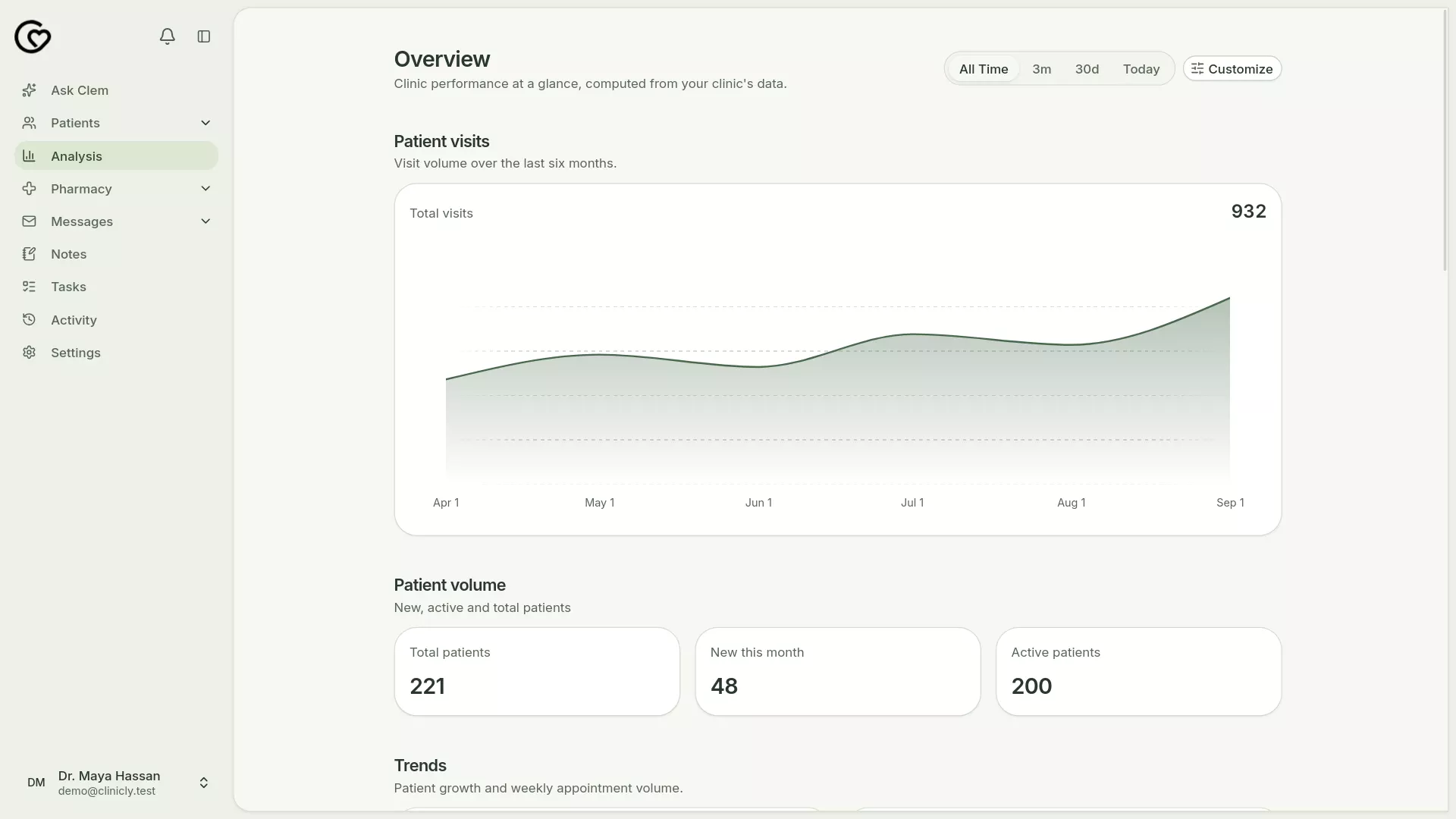
Task: Click the 932 total visits value
Action: pos(1249,212)
